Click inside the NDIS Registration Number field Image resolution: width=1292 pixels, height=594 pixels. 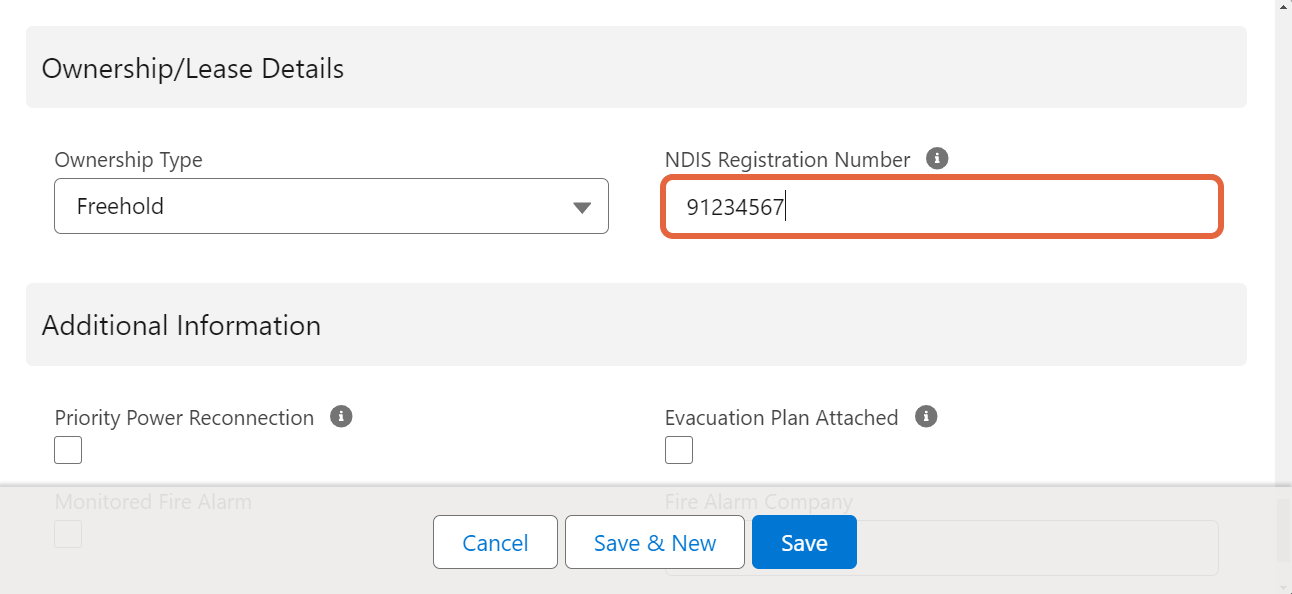(x=940, y=206)
